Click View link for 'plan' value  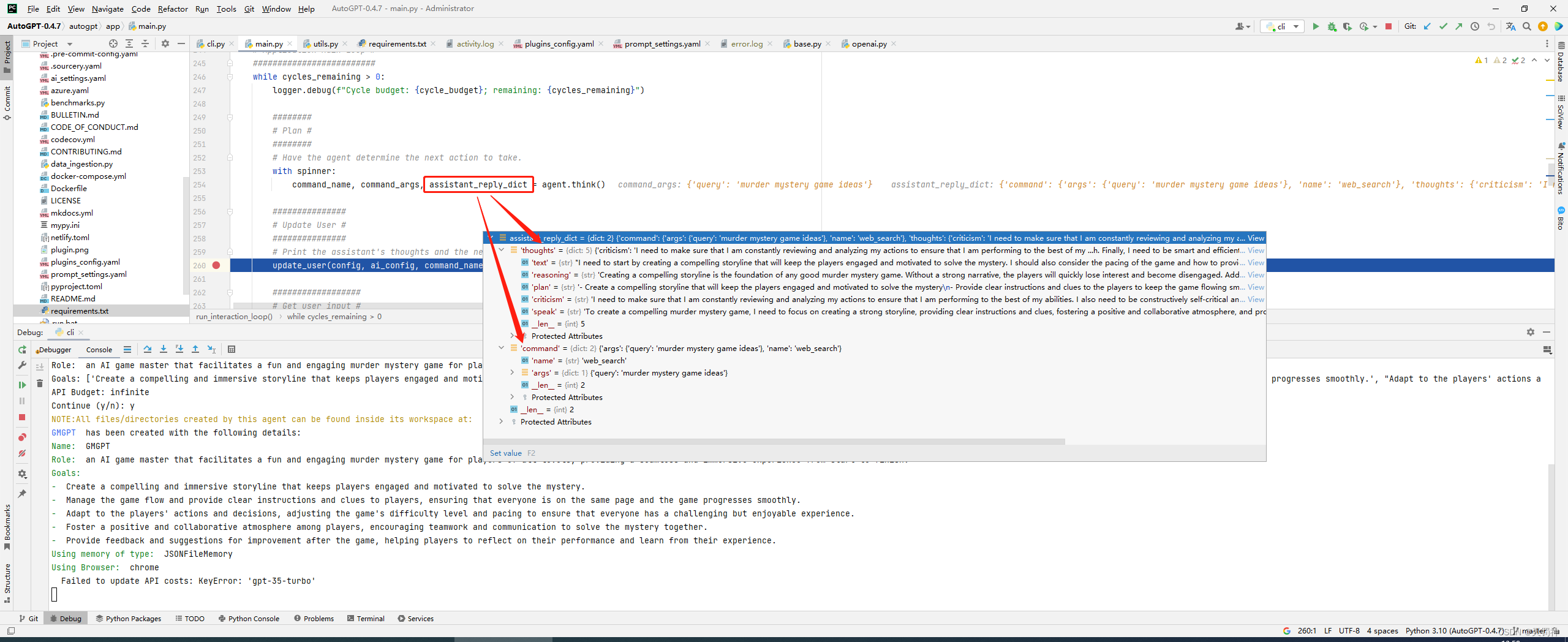coord(1256,287)
